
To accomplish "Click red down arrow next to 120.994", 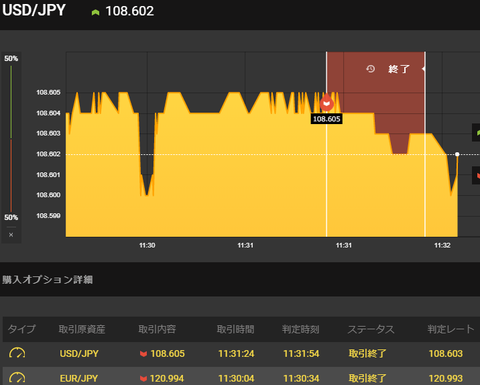I will click(x=143, y=379).
